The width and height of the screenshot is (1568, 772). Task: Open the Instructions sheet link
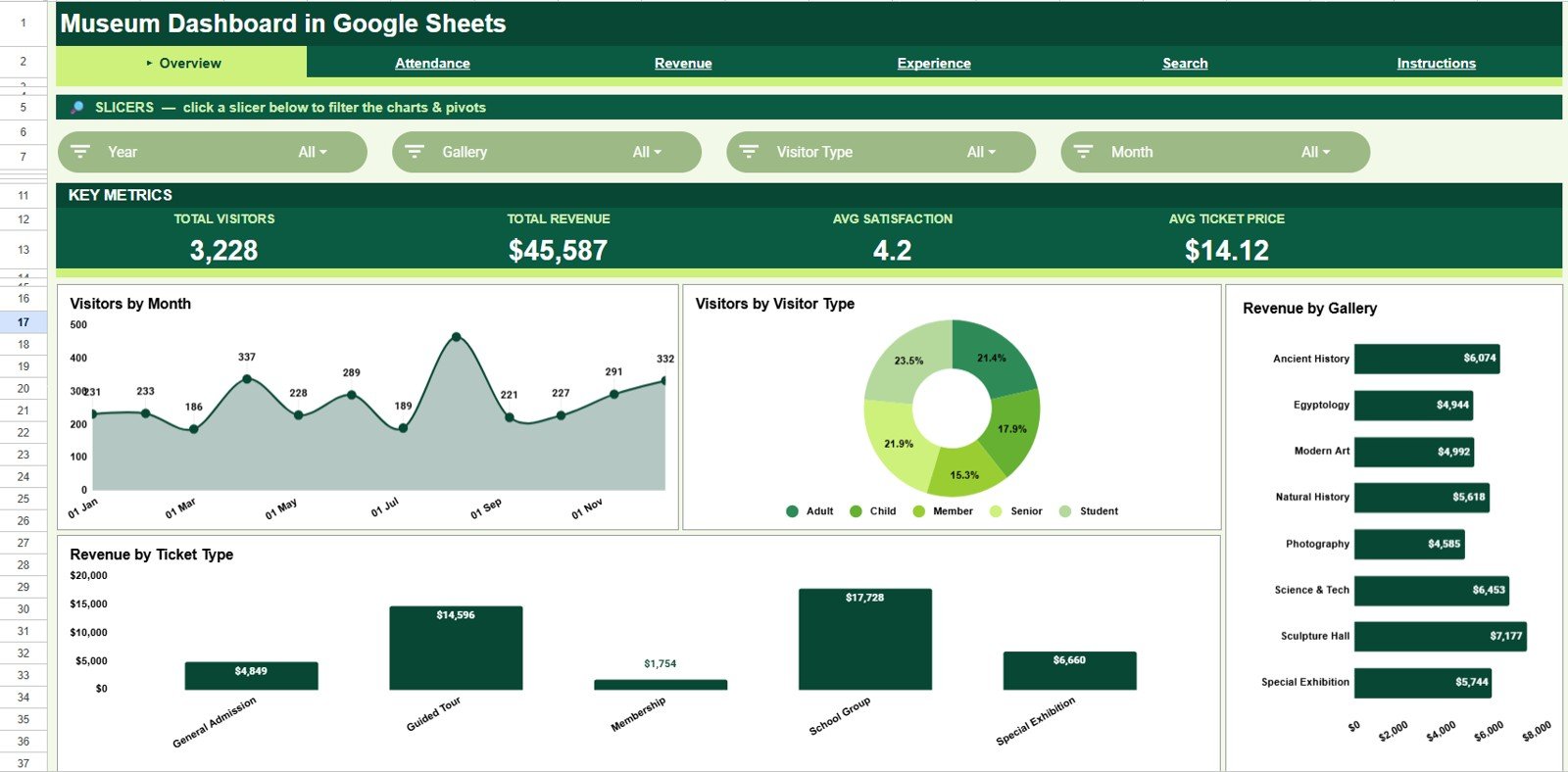(1436, 63)
